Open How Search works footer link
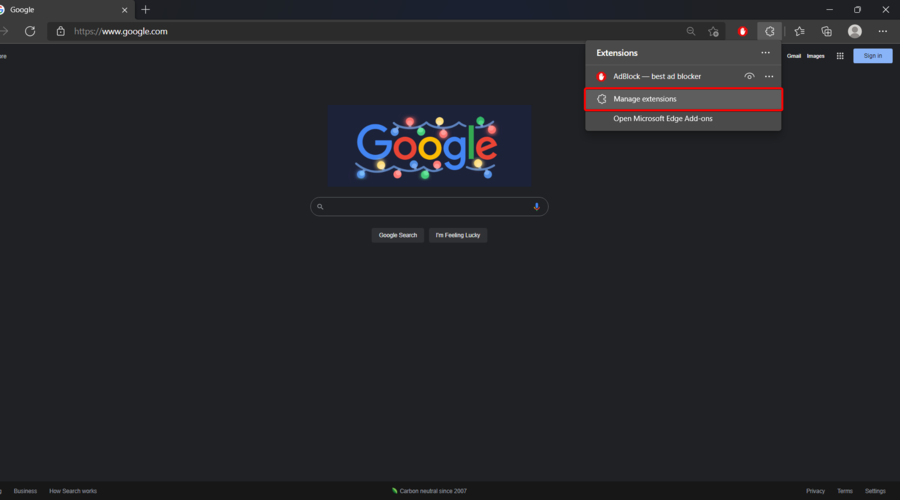900x500 pixels. 73,491
